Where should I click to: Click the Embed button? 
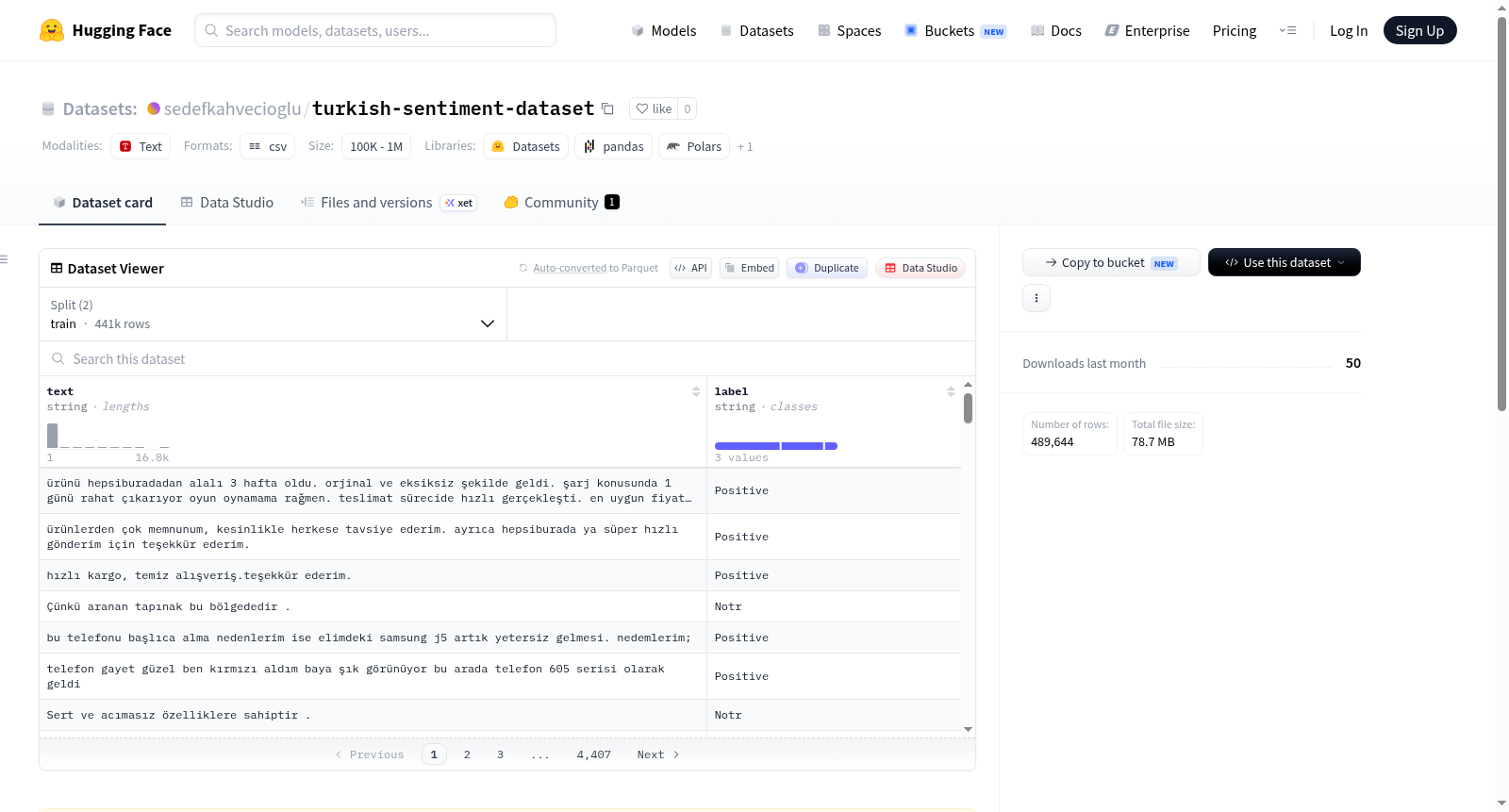[x=749, y=268]
